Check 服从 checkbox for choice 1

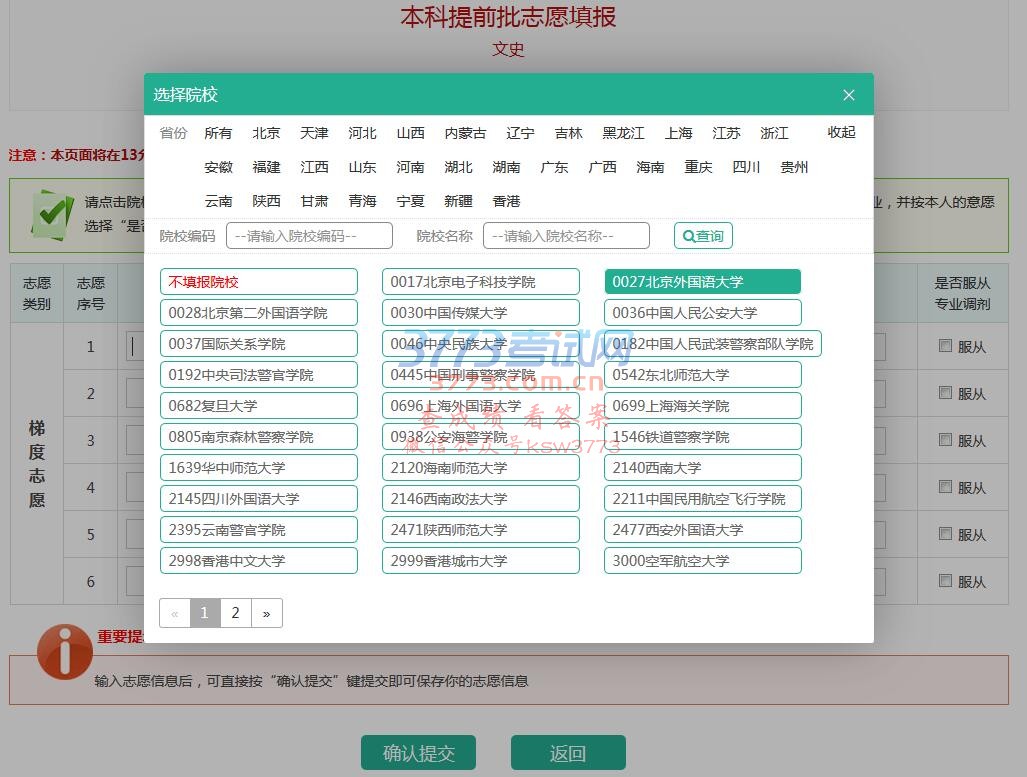point(945,346)
